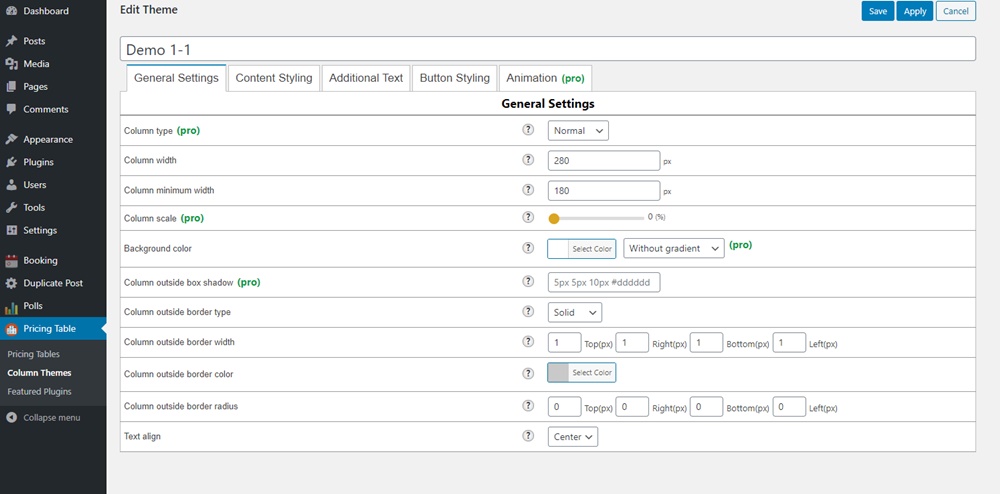Screen dimensions: 1000x494
Task: Open the Without gradient dropdown
Action: point(673,249)
